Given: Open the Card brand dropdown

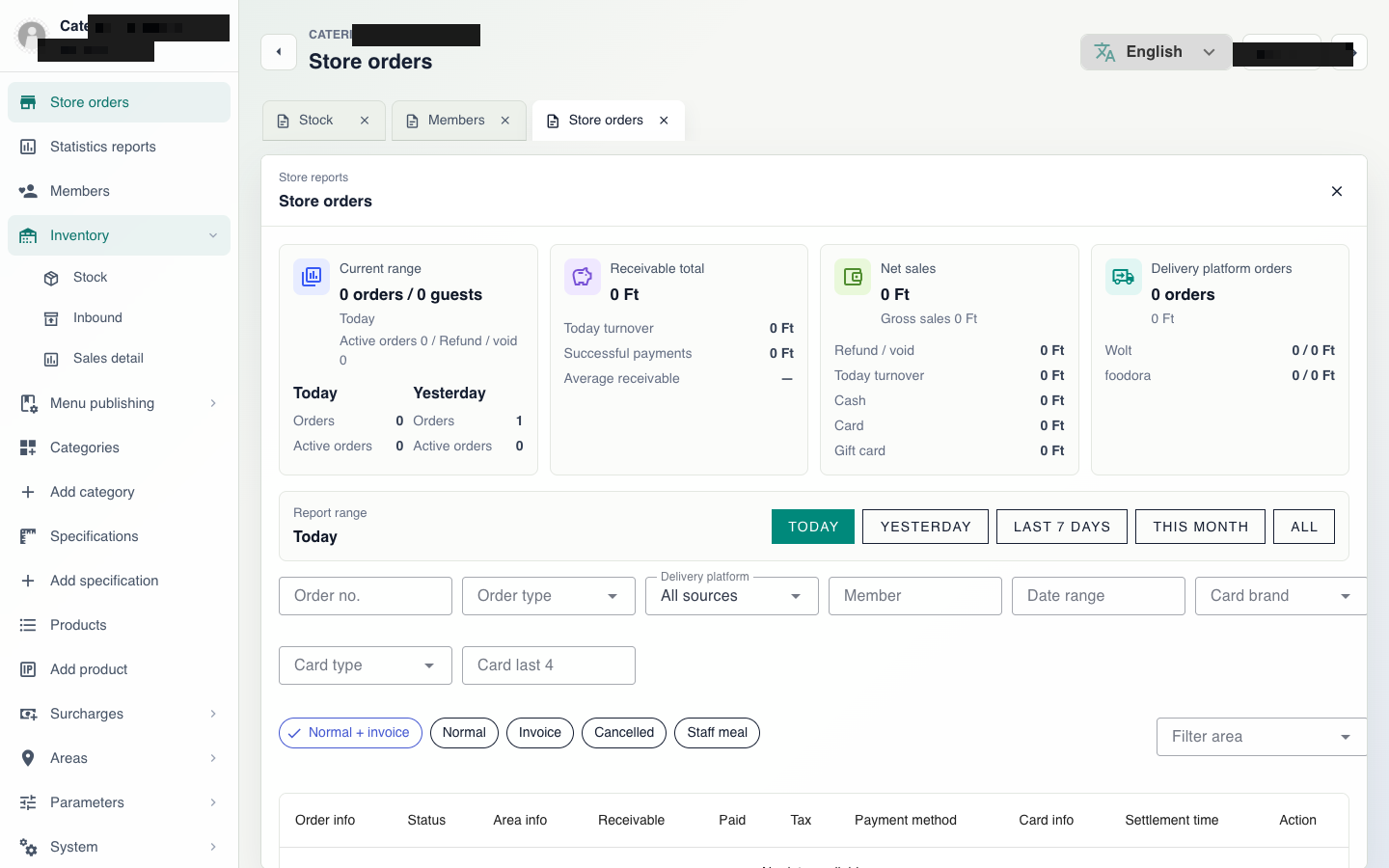Looking at the screenshot, I should 1281,596.
